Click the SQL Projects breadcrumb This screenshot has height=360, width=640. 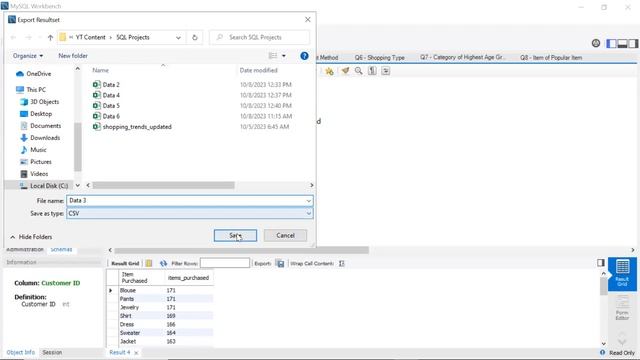(133, 37)
